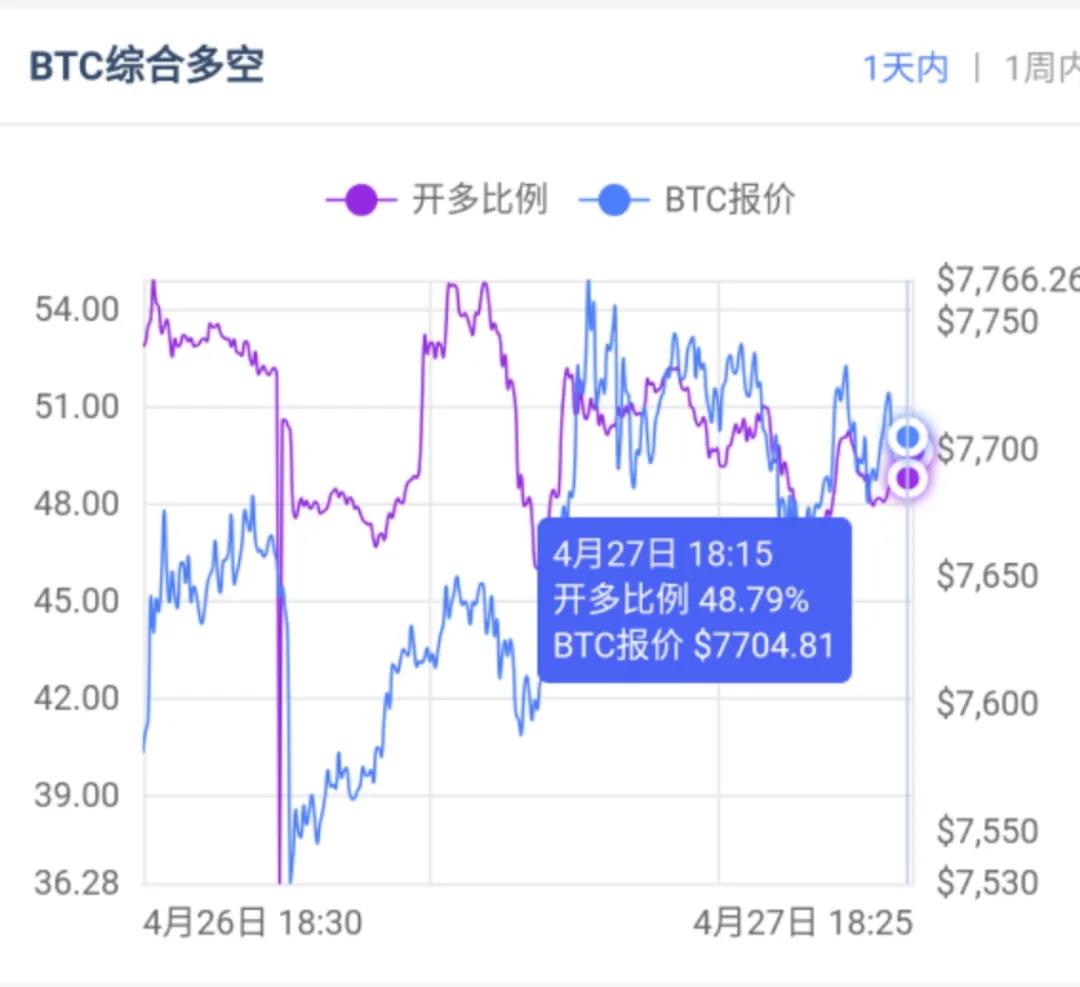Click the BTC报价 $7704.81 text in tooltip

tap(693, 646)
